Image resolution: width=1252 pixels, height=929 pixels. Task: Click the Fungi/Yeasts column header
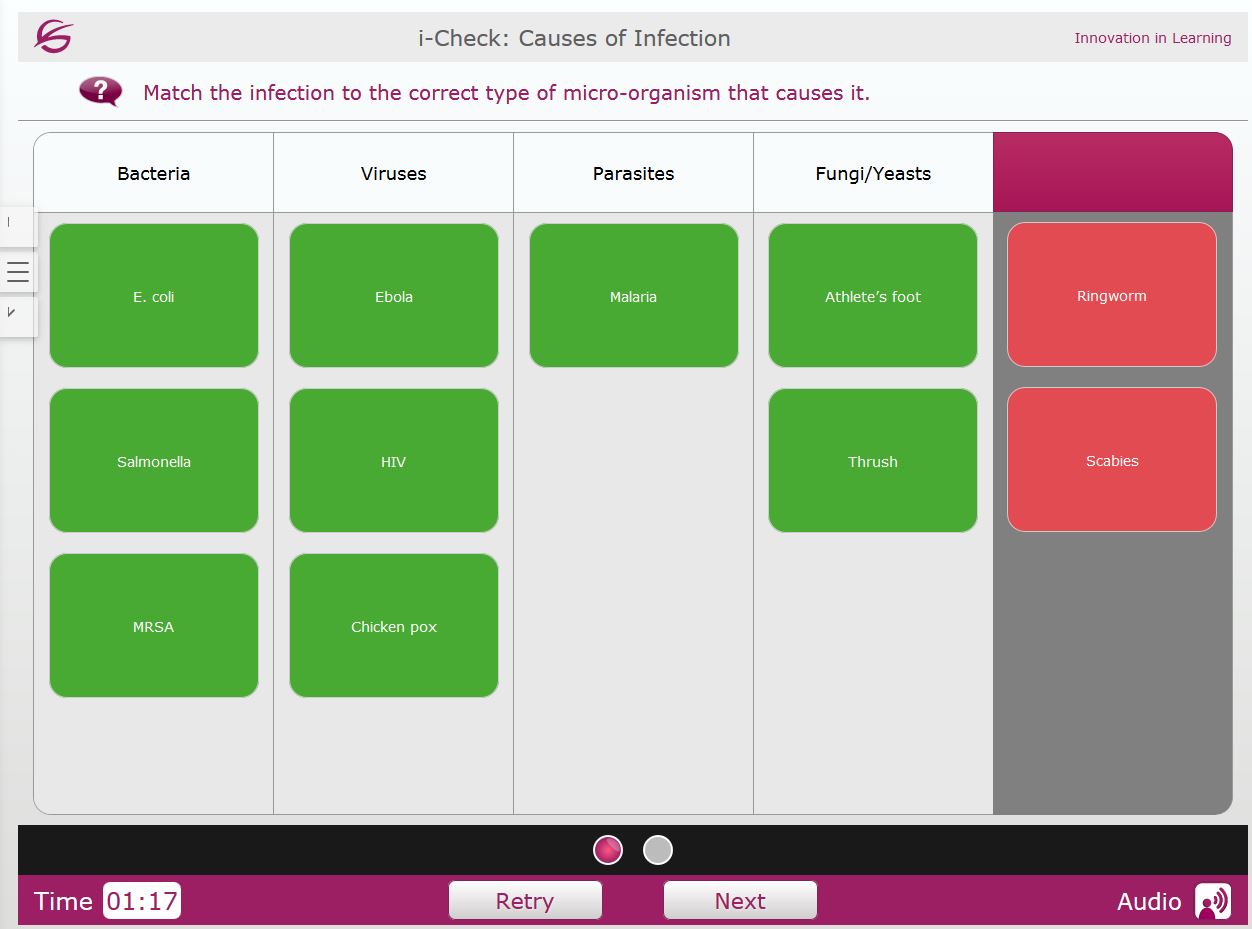tap(873, 173)
